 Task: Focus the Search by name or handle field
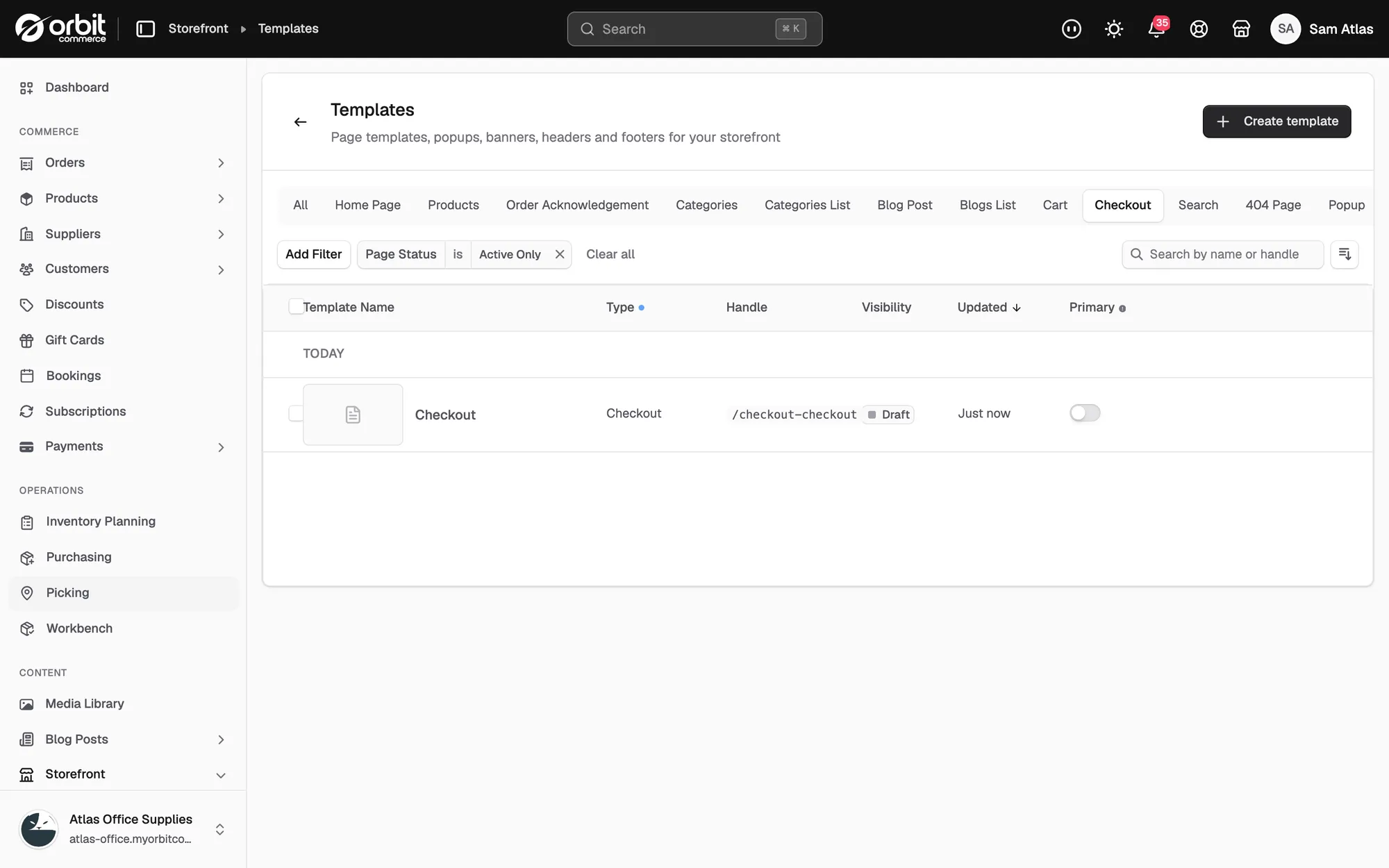pos(1222,254)
